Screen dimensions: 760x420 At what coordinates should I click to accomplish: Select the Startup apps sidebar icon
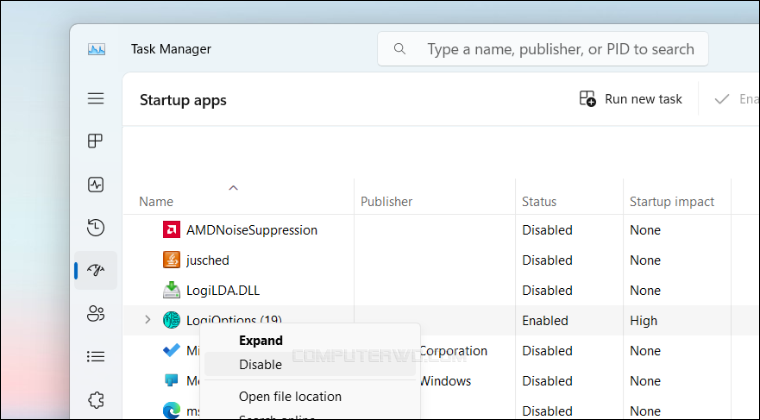click(x=95, y=270)
